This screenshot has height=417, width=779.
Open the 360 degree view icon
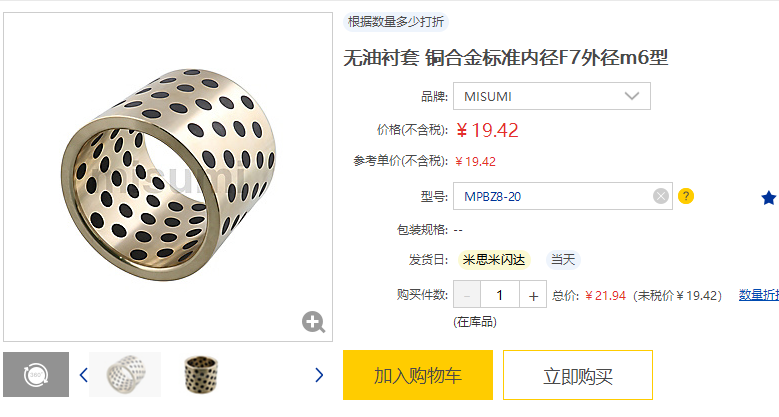click(x=36, y=374)
